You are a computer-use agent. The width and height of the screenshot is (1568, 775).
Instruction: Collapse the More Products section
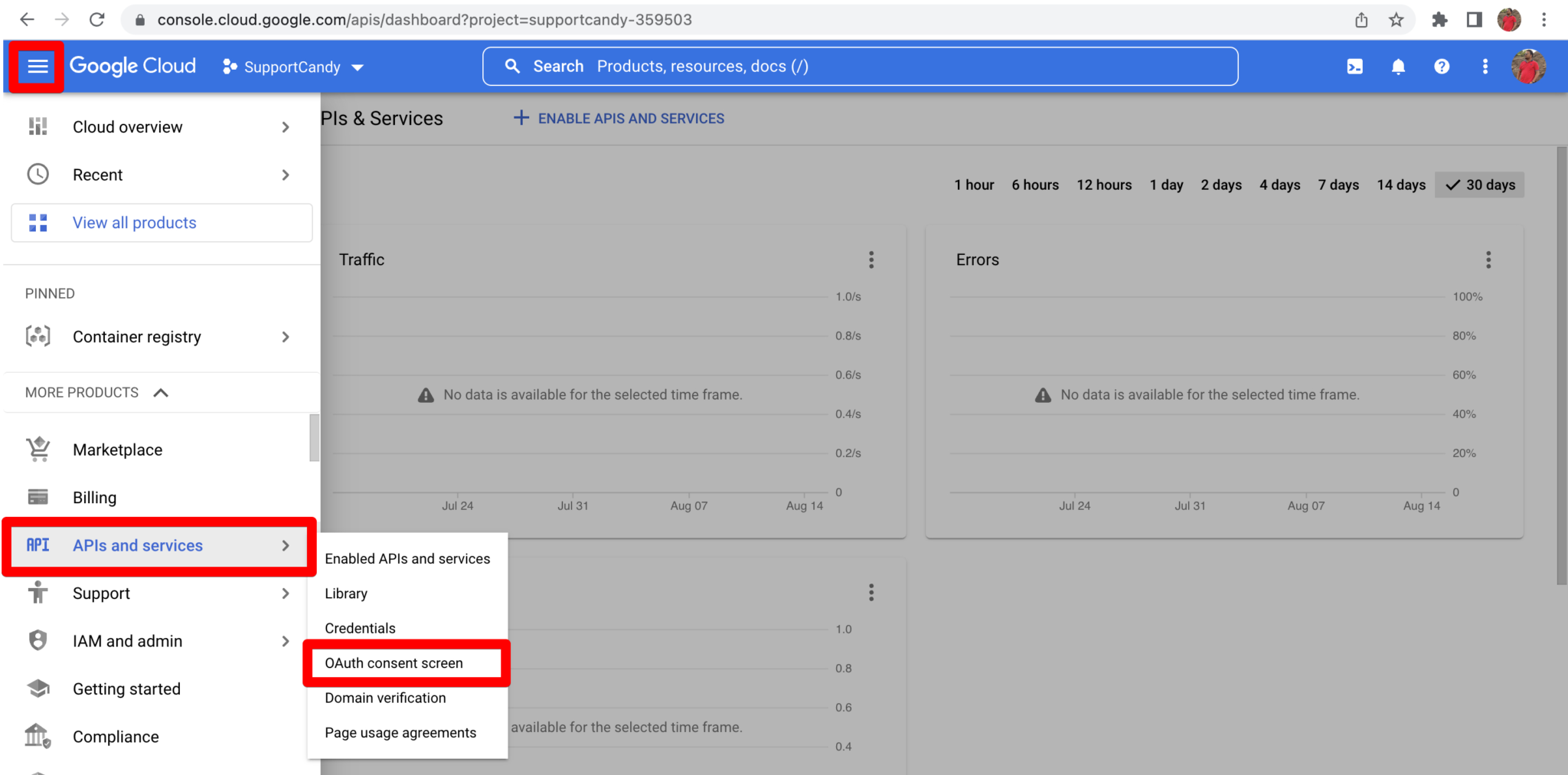pos(161,392)
